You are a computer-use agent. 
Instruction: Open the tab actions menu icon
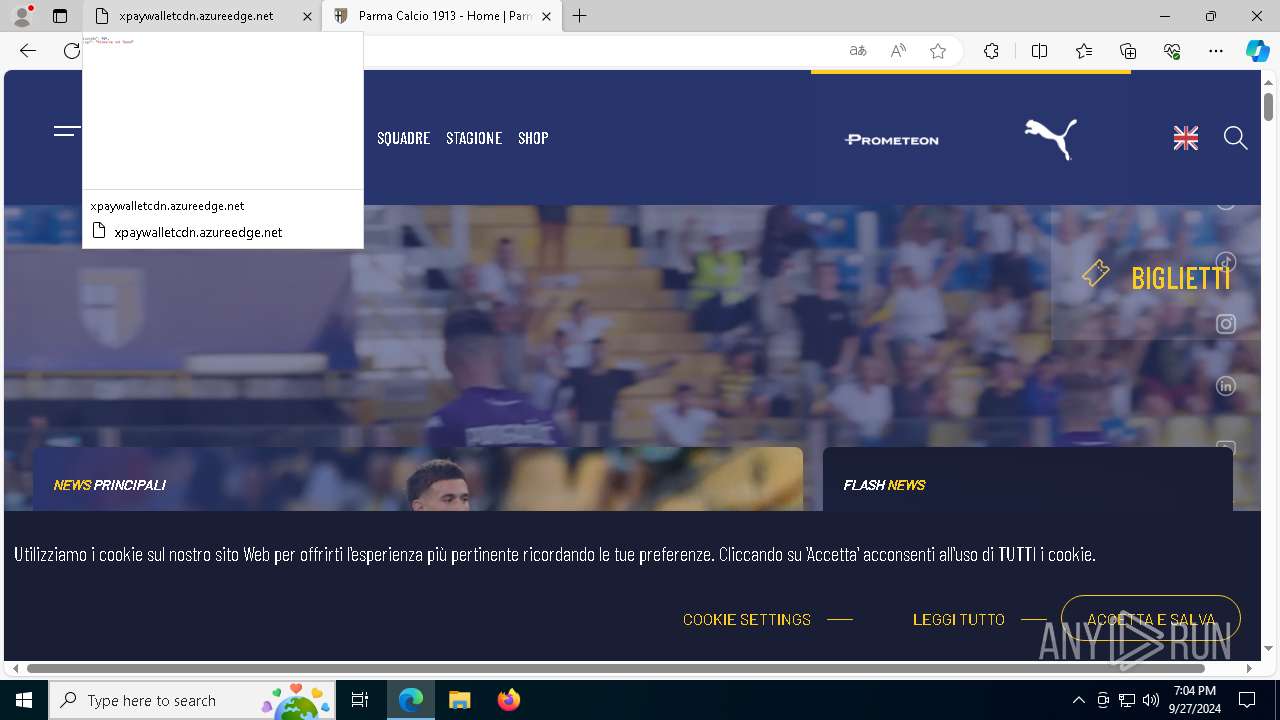tap(60, 16)
